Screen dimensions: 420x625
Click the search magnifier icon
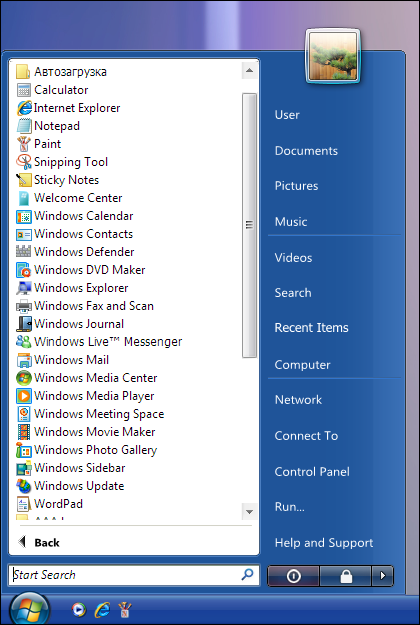pos(247,574)
